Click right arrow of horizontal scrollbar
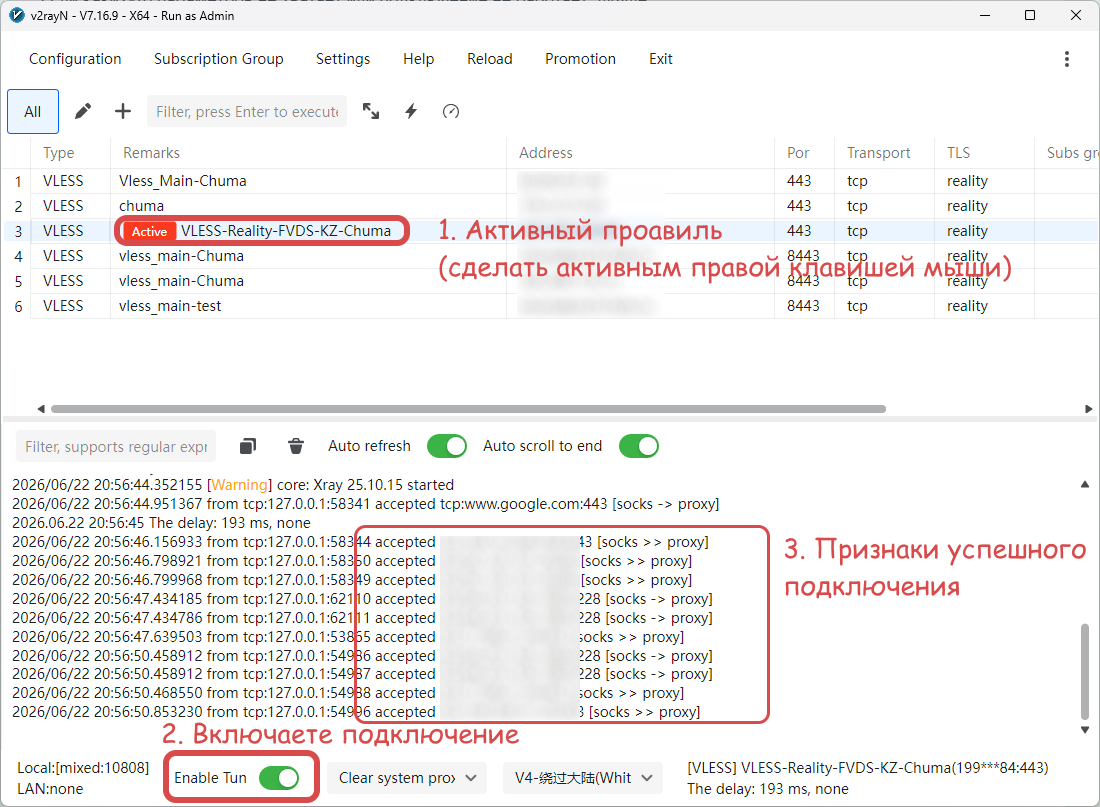 click(x=1088, y=408)
